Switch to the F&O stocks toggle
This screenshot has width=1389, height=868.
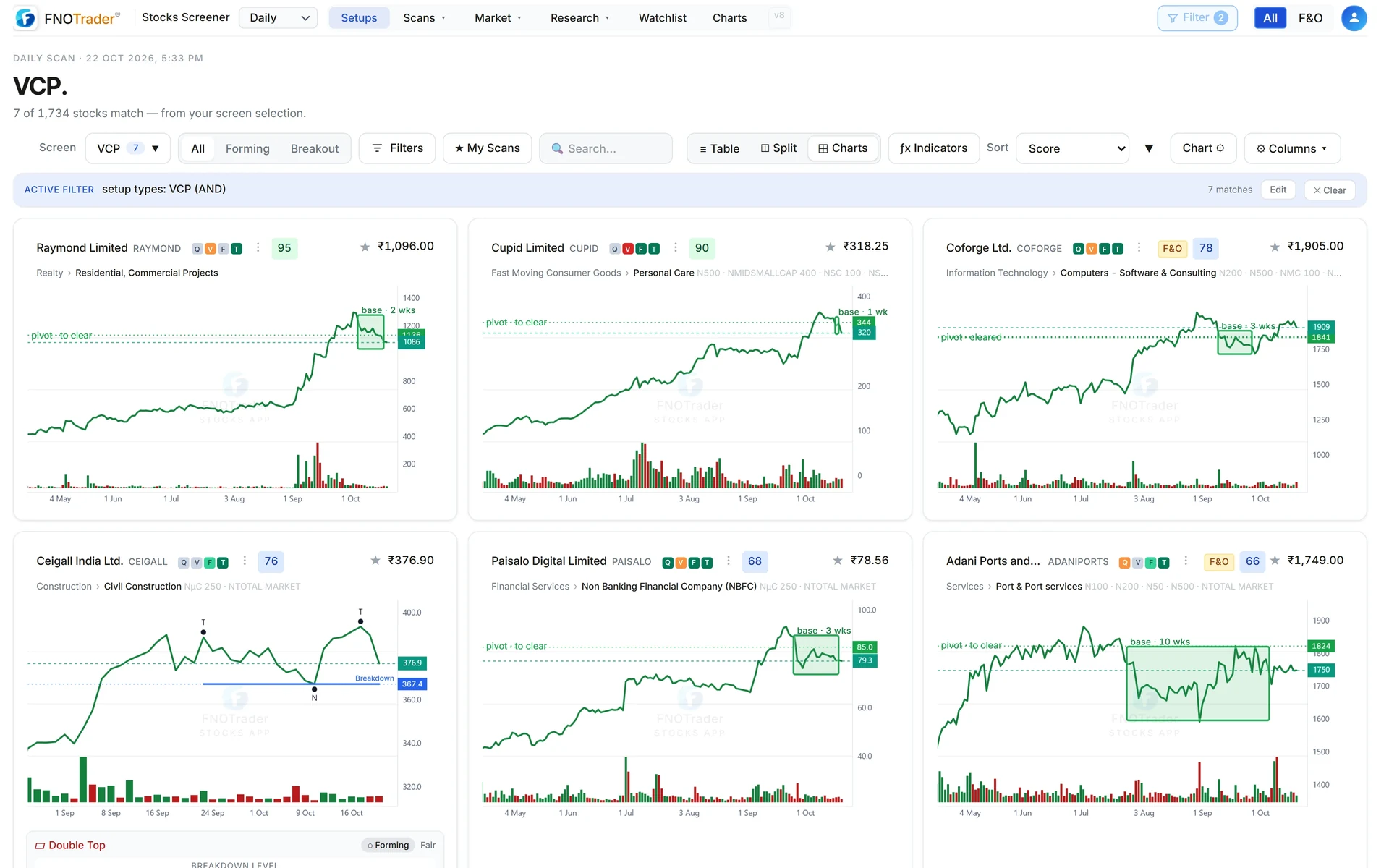coord(1310,18)
